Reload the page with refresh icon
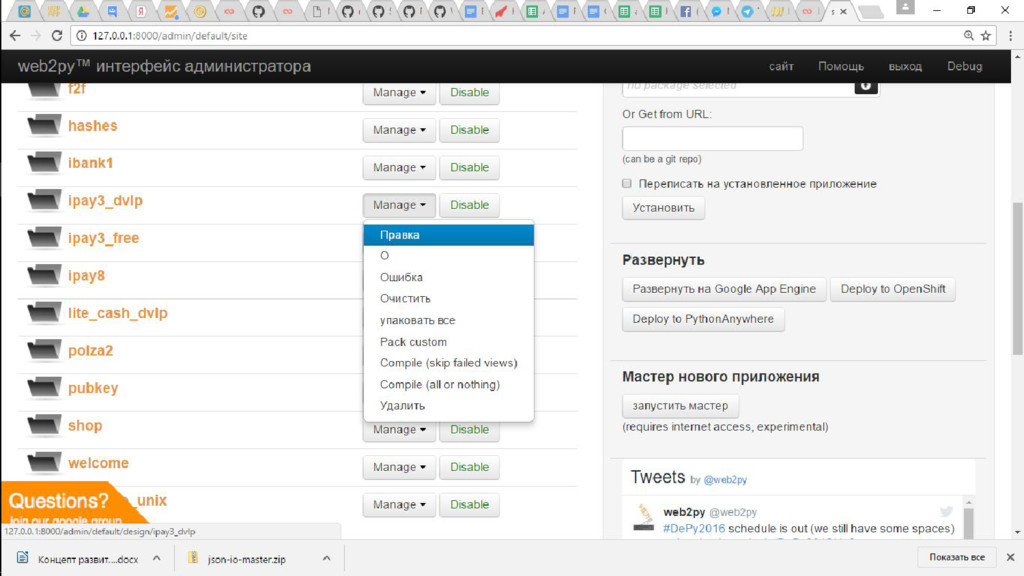Image resolution: width=1024 pixels, height=576 pixels. tap(57, 36)
